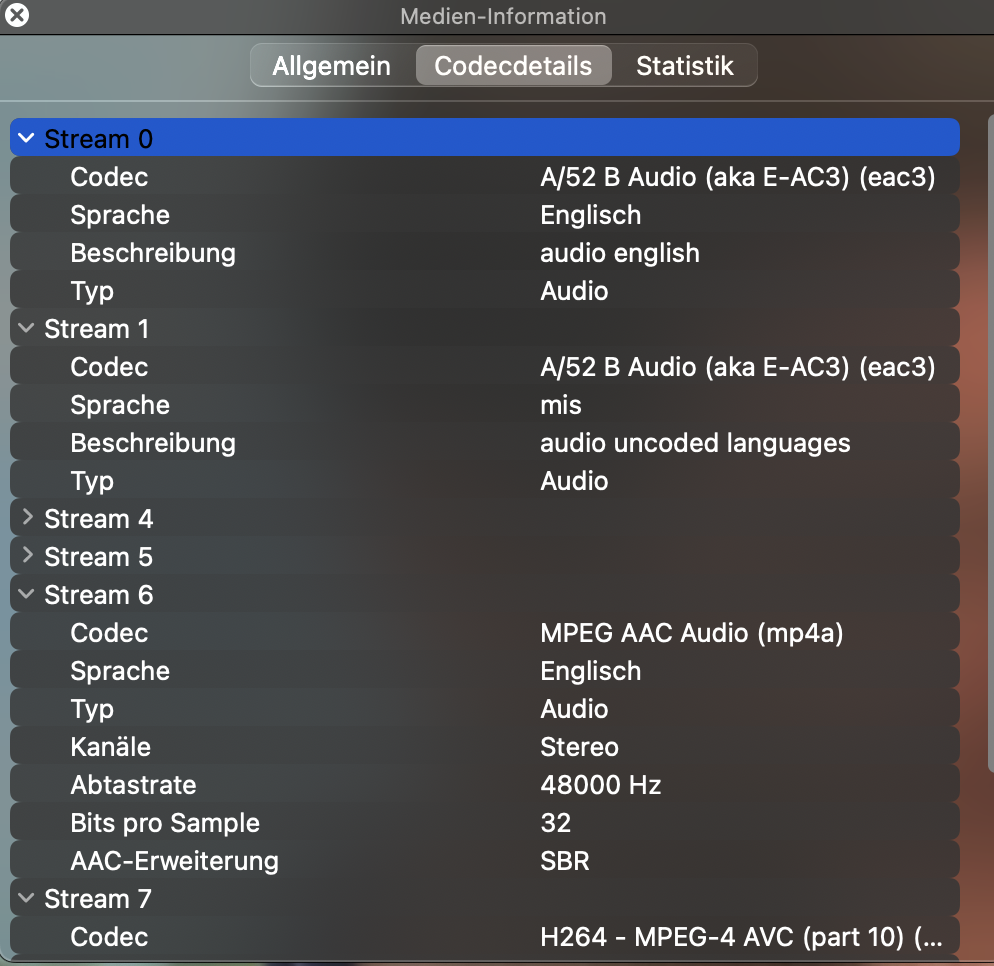Expand Stream 4 using its chevron
Image resolution: width=994 pixels, height=966 pixels.
coord(27,517)
